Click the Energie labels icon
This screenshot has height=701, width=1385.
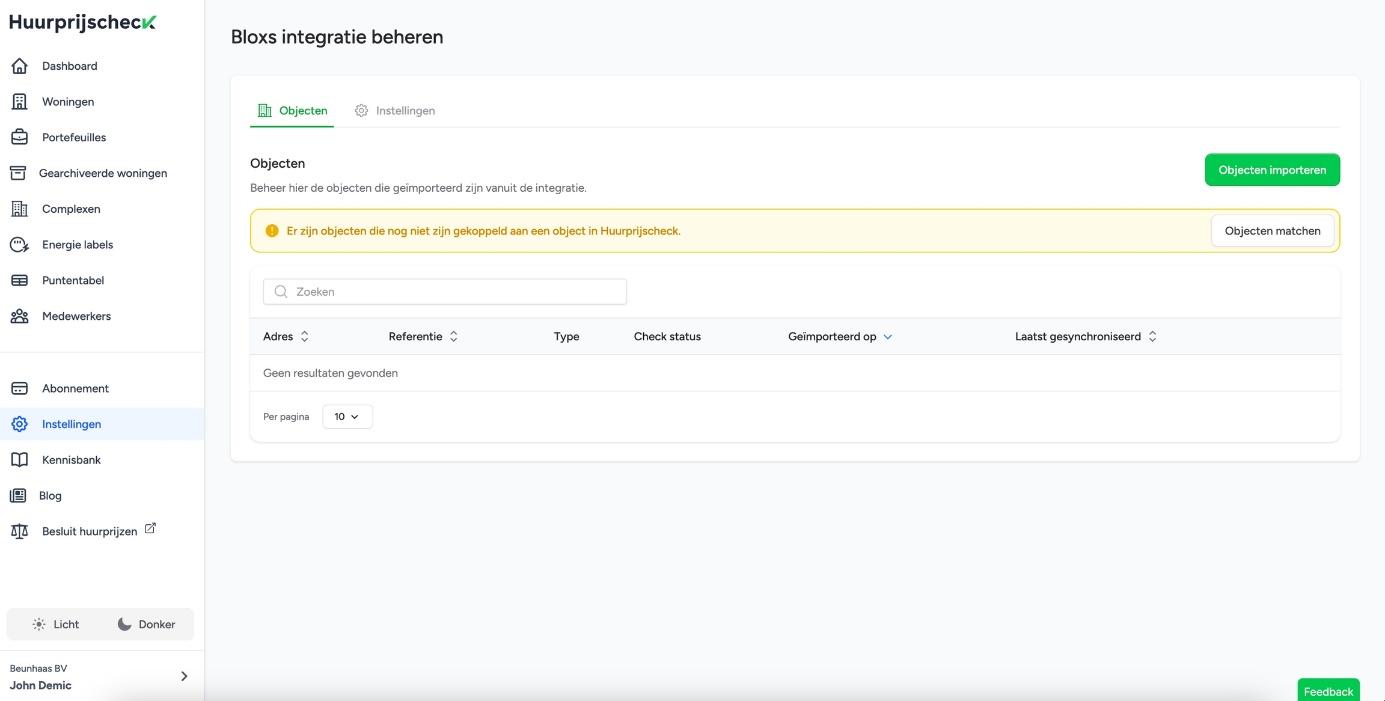(x=19, y=245)
